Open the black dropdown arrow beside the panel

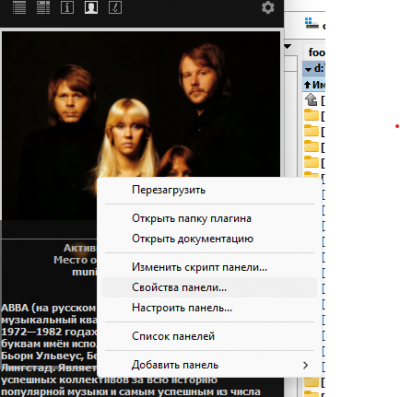288,46
